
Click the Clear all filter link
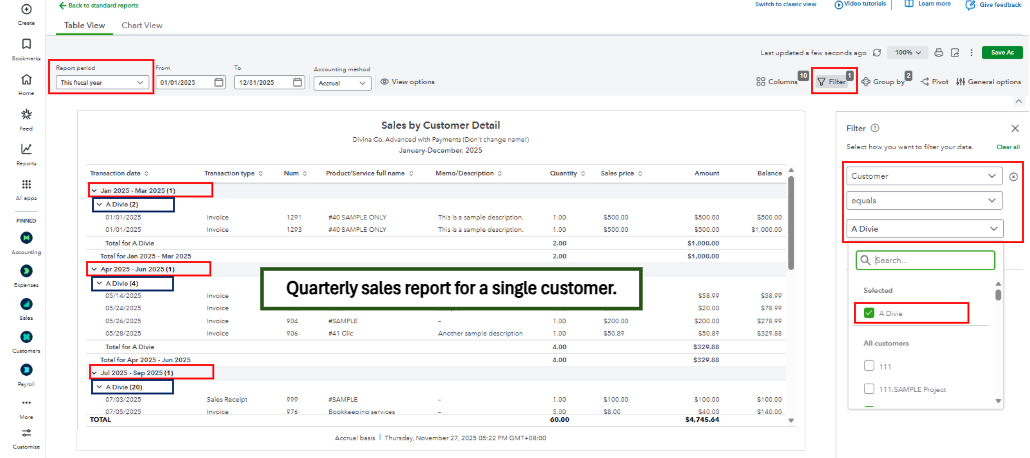pos(1008,147)
